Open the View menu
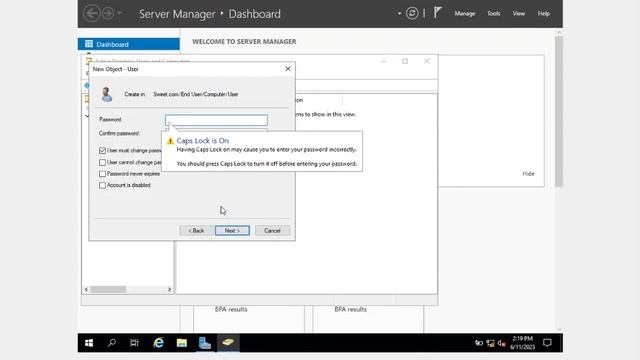The width and height of the screenshot is (640, 360). [x=519, y=13]
